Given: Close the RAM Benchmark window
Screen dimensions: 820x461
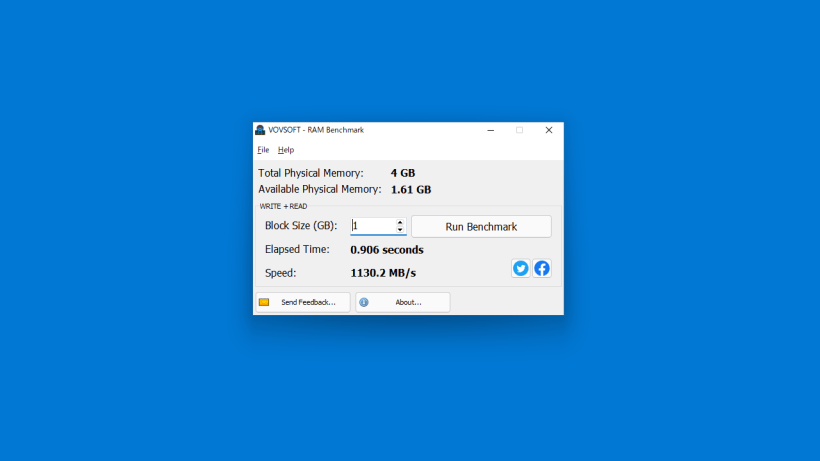Looking at the screenshot, I should (549, 130).
